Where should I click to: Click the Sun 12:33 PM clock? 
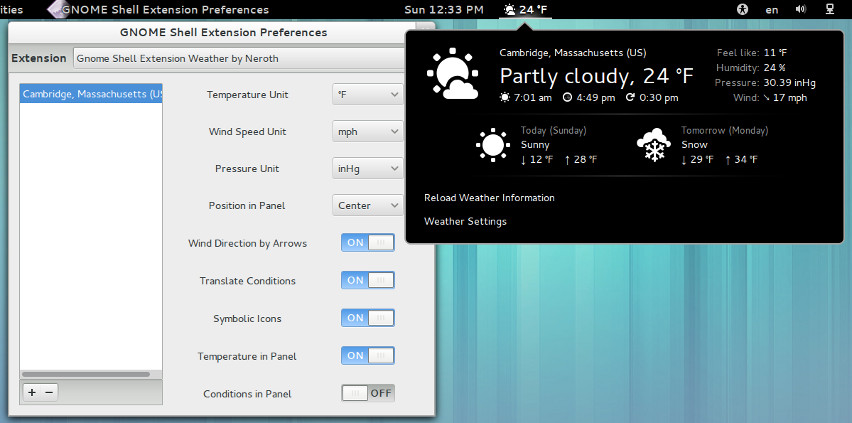pos(444,9)
